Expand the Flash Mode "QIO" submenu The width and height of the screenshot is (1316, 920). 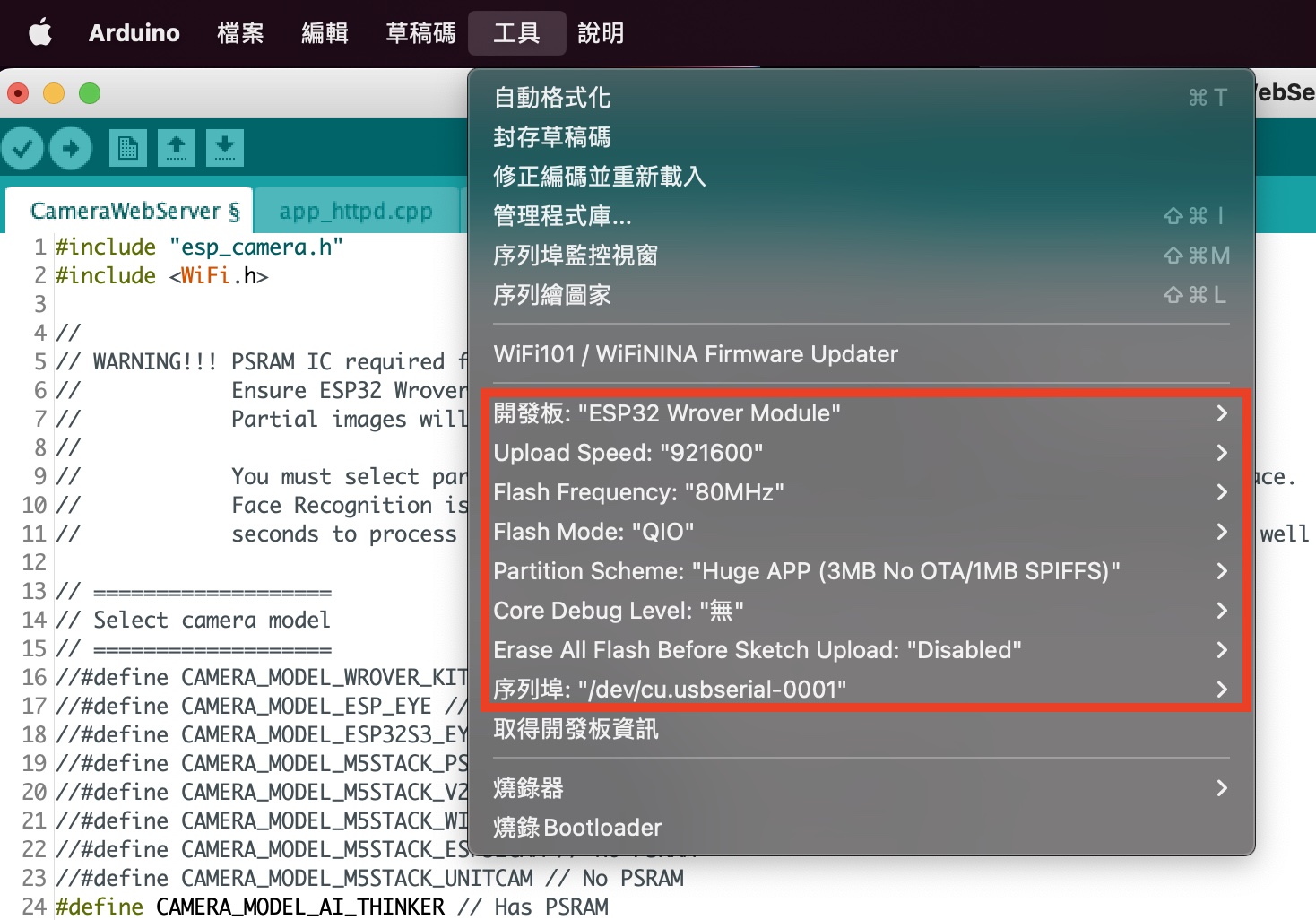(x=861, y=532)
